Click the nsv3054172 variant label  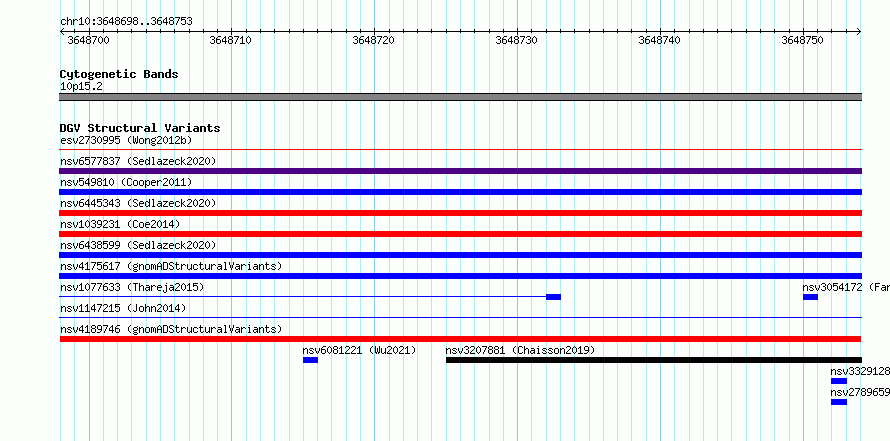pos(846,287)
